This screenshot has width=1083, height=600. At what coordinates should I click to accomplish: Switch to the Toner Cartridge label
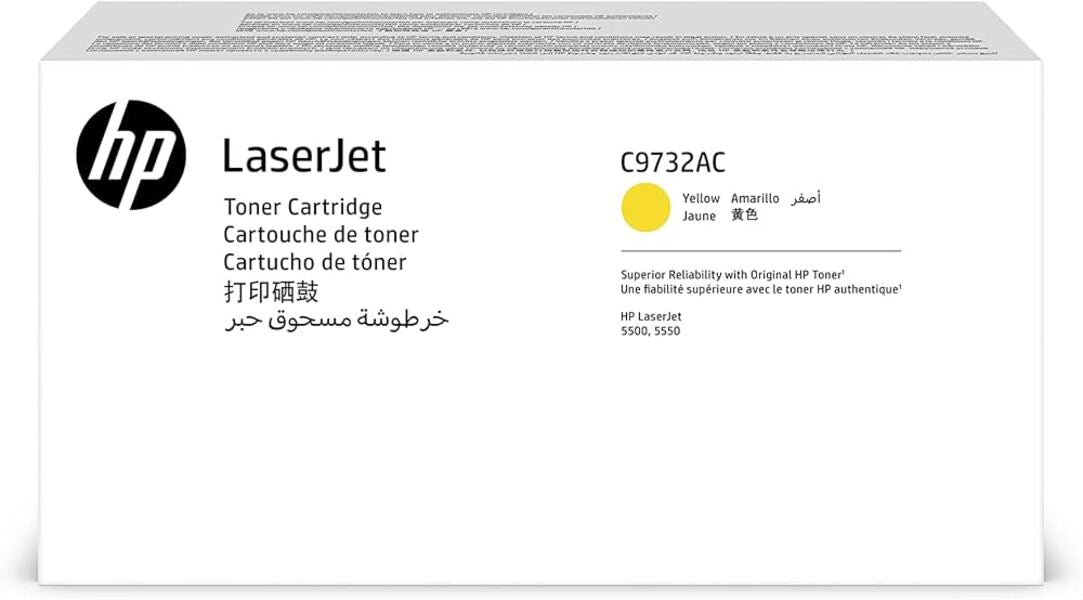pos(302,207)
